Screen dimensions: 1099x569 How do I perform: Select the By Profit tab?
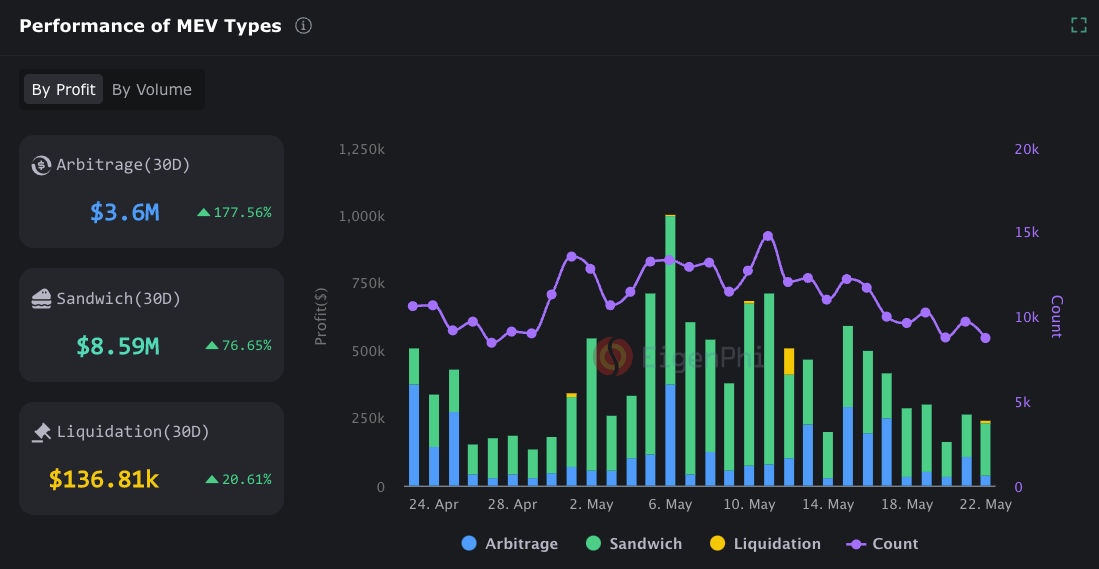click(63, 90)
